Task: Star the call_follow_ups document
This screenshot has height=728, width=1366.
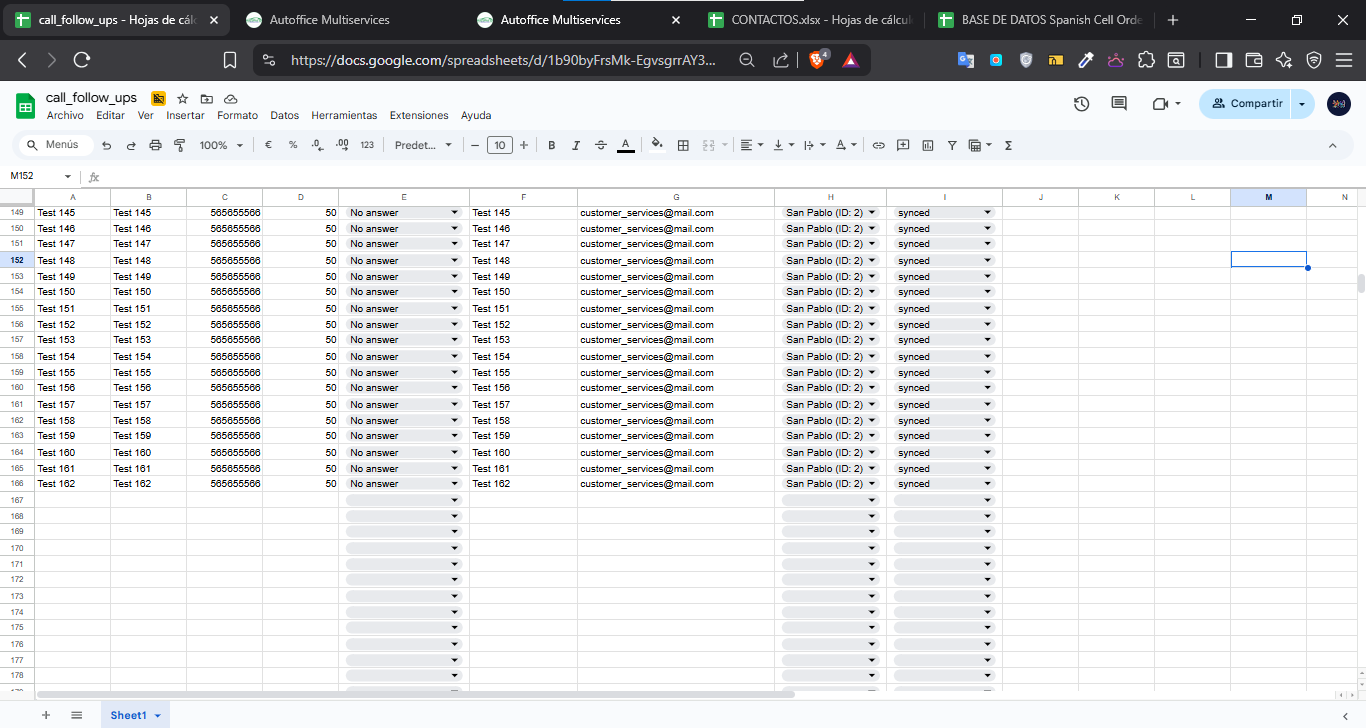Action: tap(182, 98)
